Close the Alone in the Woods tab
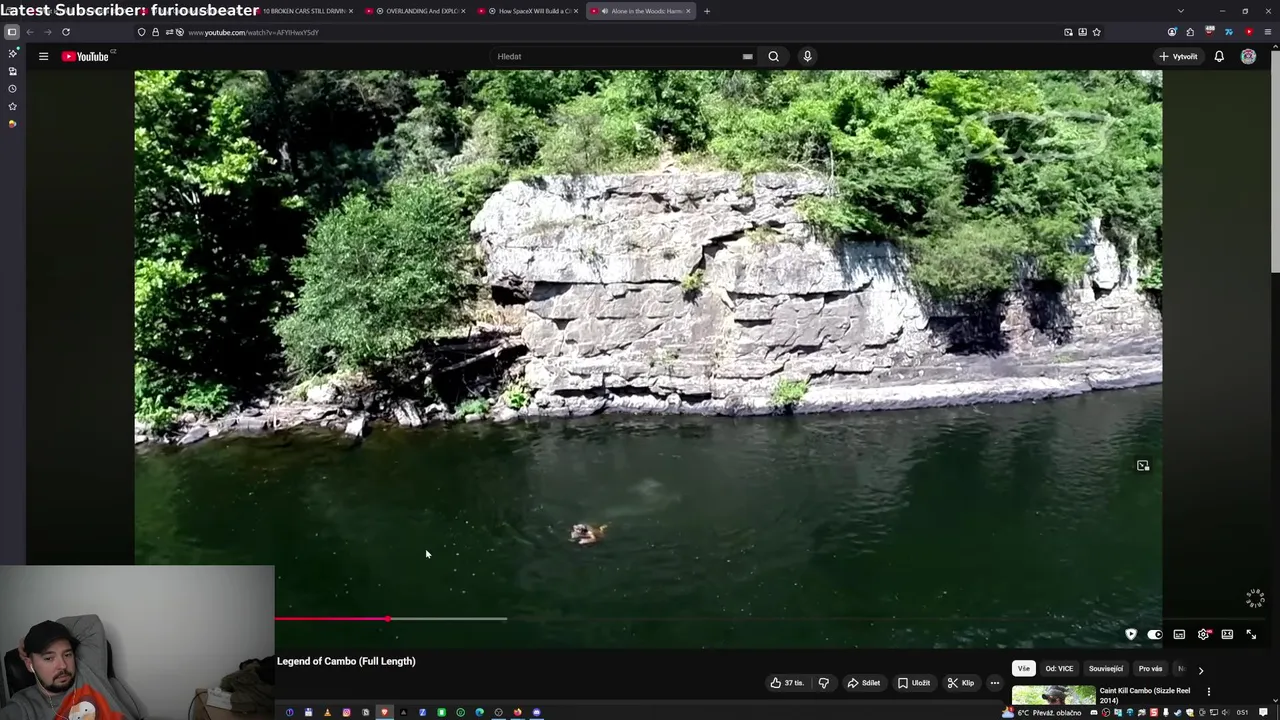This screenshot has height=720, width=1280. coord(688,11)
